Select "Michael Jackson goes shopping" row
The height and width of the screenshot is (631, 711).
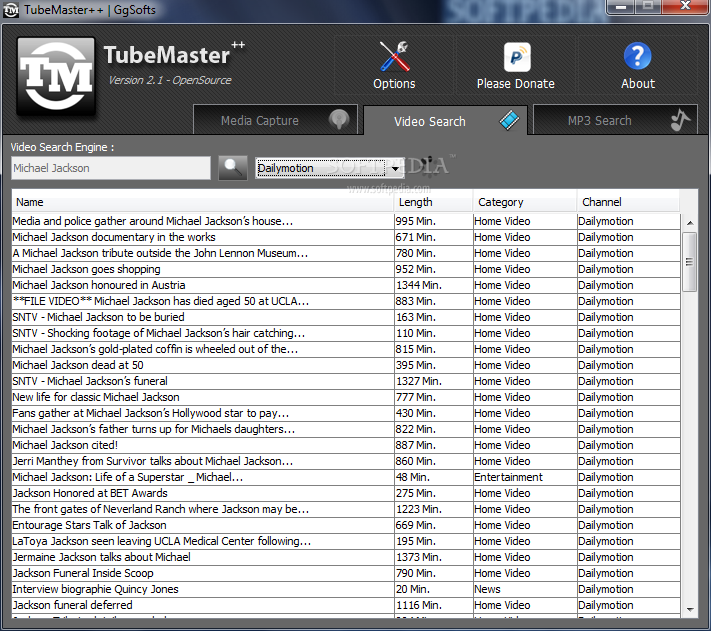(x=346, y=269)
